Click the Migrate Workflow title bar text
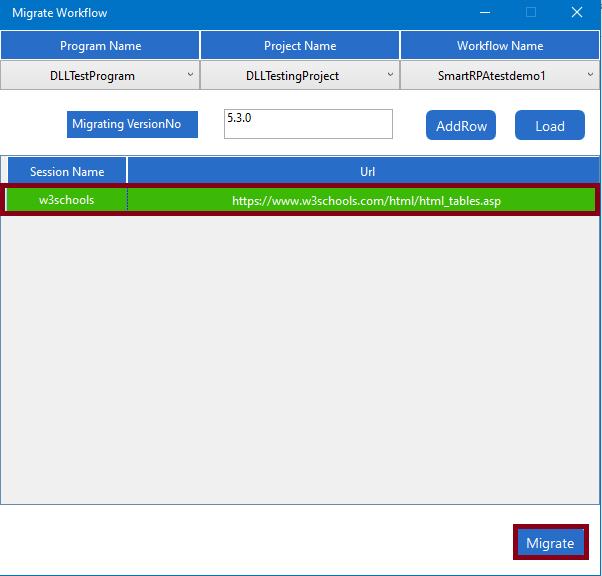This screenshot has width=602, height=576. (60, 13)
